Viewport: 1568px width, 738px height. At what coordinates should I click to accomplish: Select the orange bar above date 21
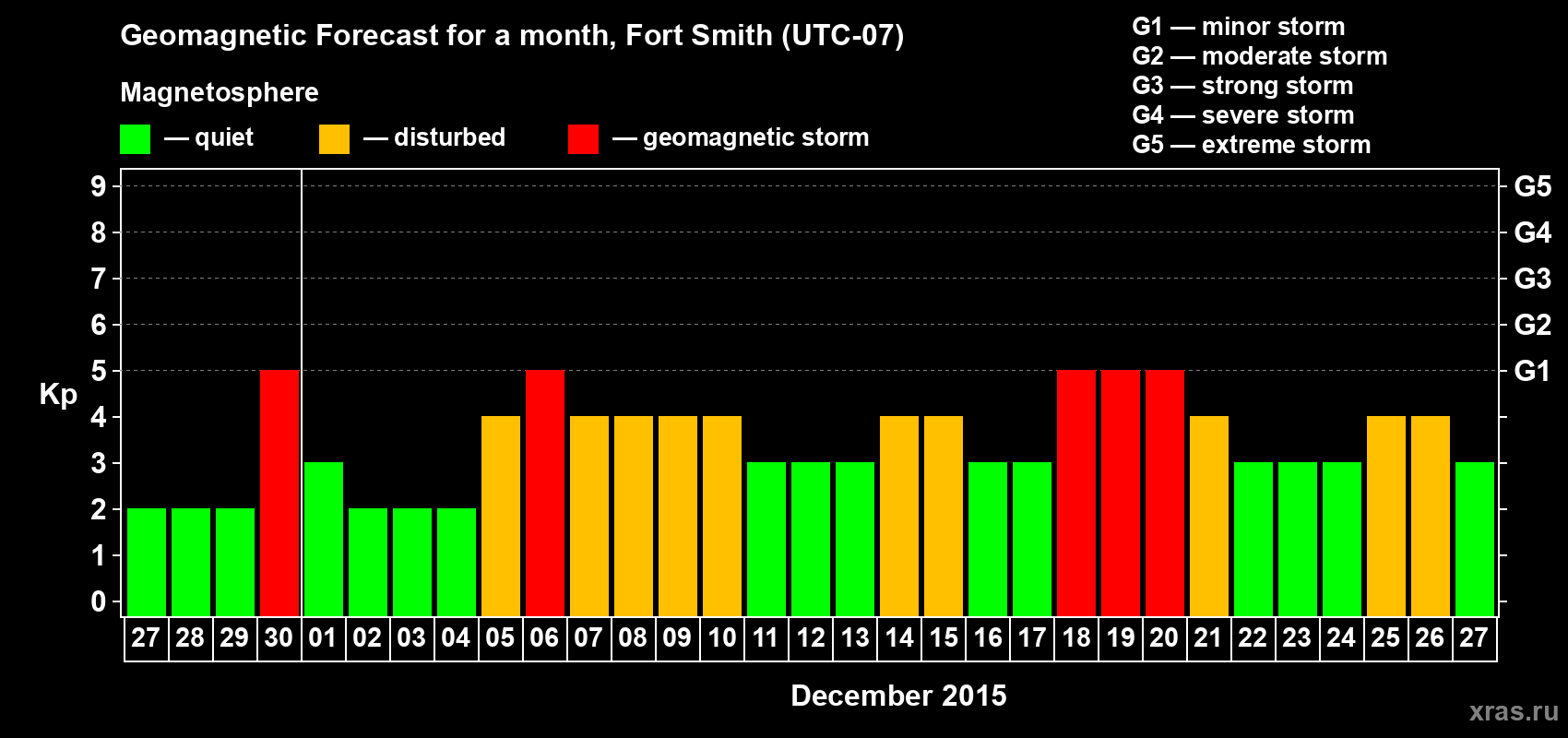(1209, 516)
